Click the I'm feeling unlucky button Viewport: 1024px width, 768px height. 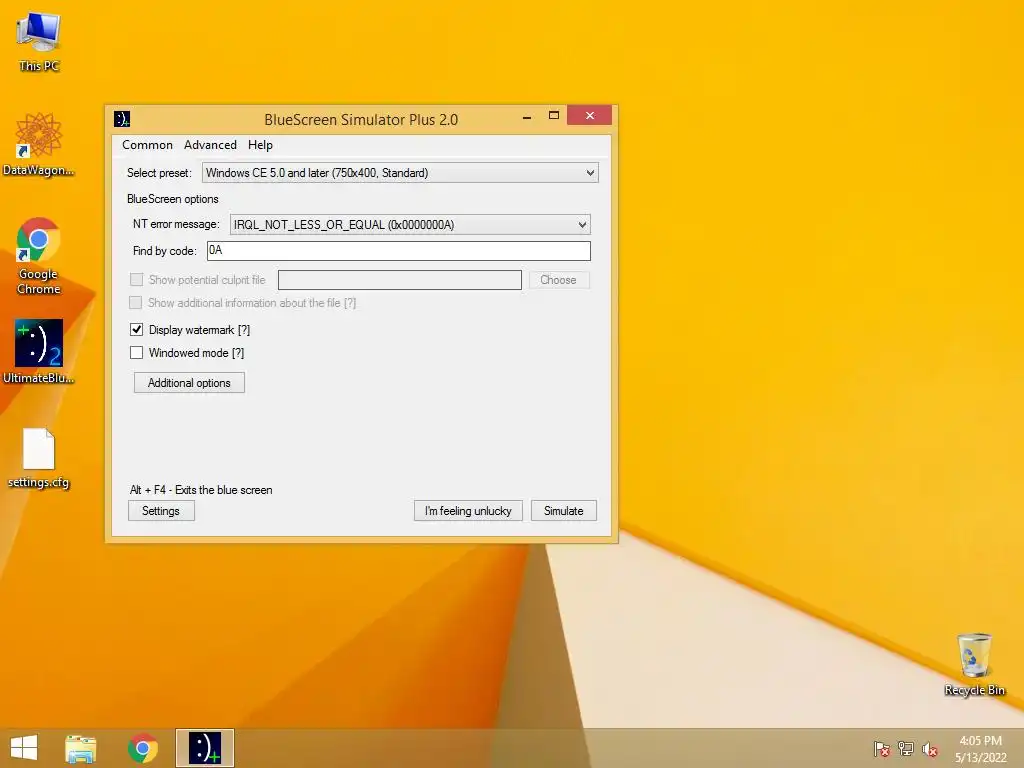pyautogui.click(x=468, y=511)
